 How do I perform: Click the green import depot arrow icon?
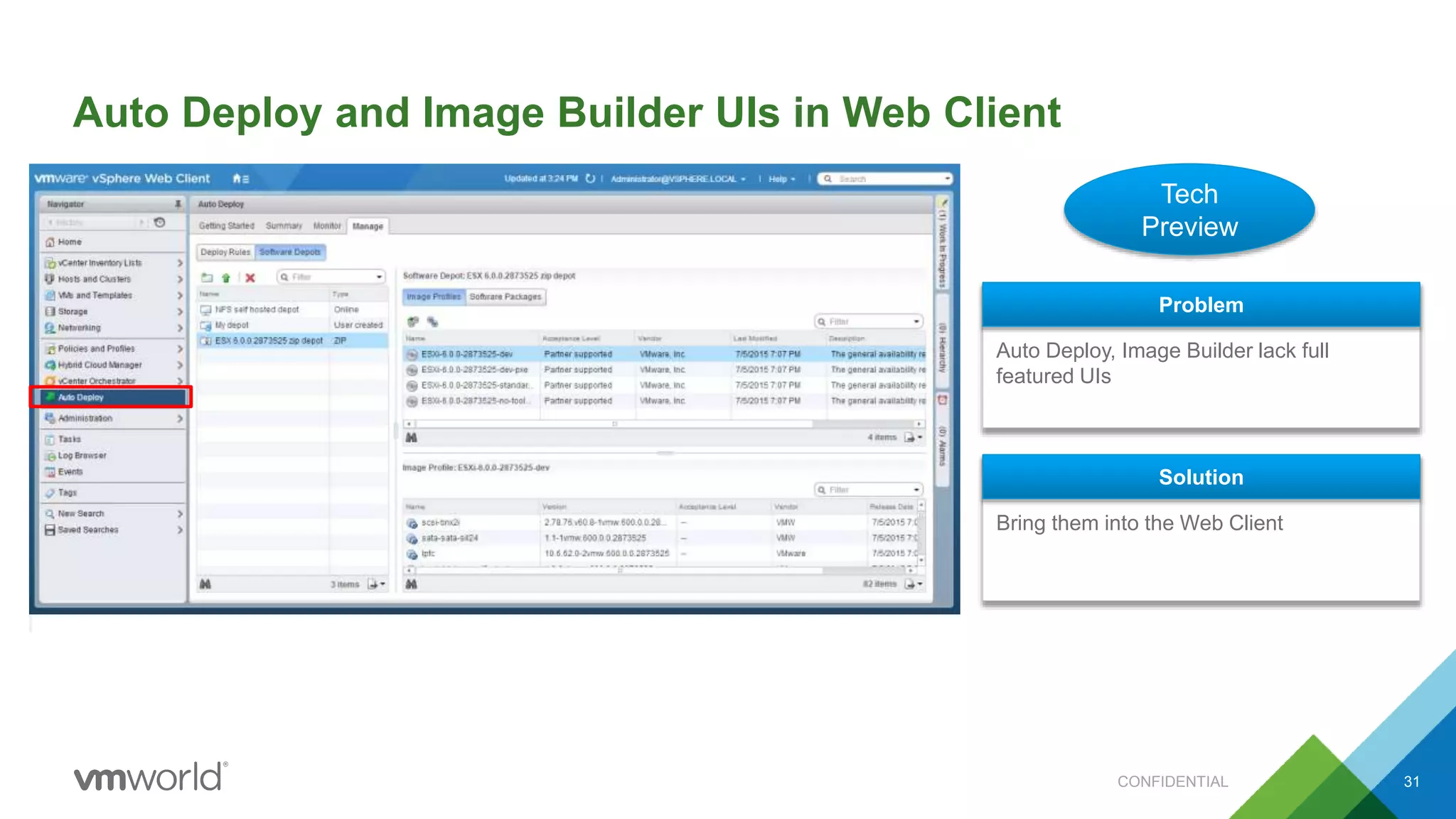[x=226, y=277]
